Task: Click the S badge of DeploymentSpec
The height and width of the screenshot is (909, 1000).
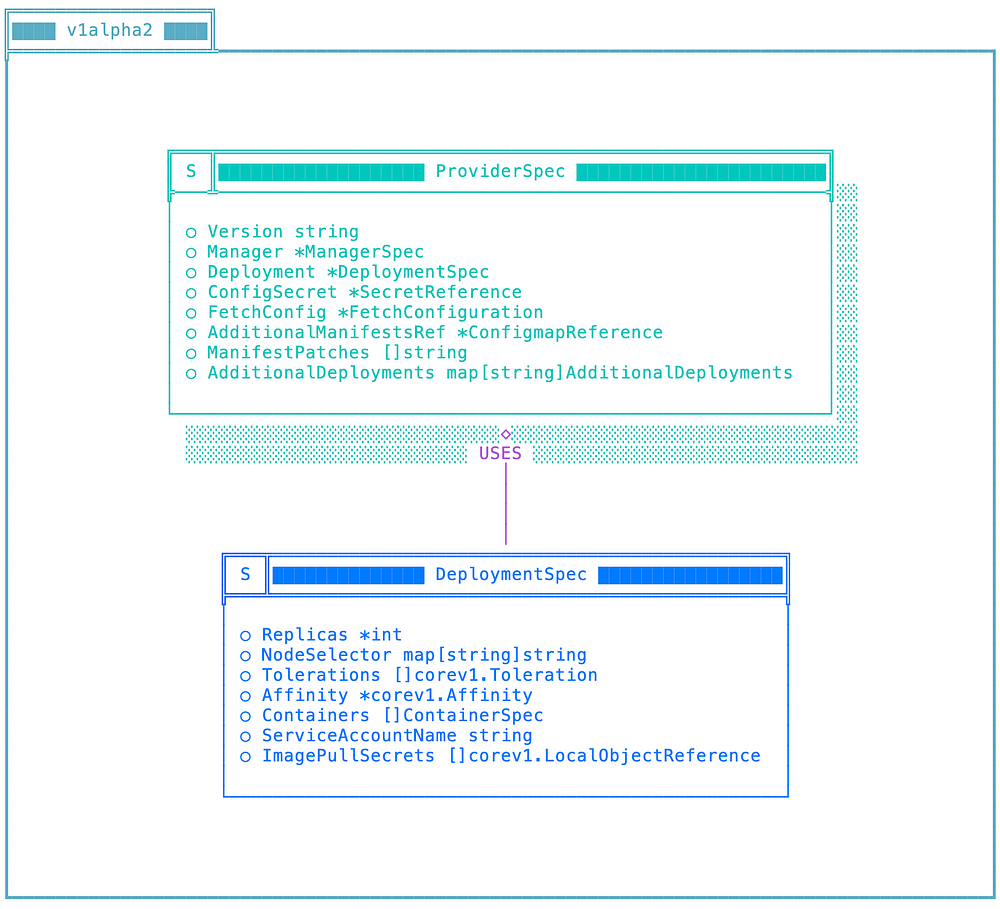Action: 245,574
